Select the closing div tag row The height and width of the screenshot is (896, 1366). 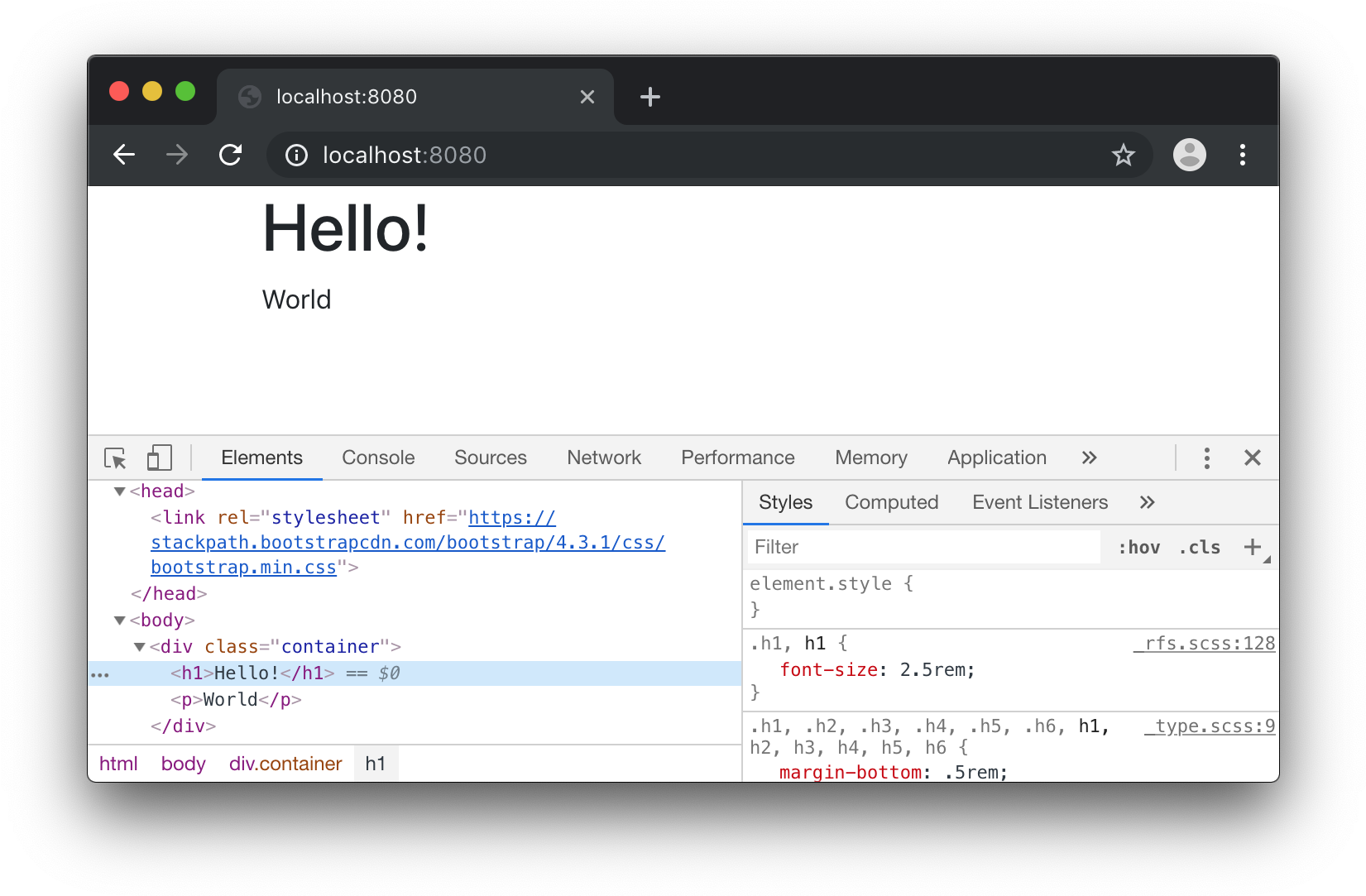[x=183, y=726]
